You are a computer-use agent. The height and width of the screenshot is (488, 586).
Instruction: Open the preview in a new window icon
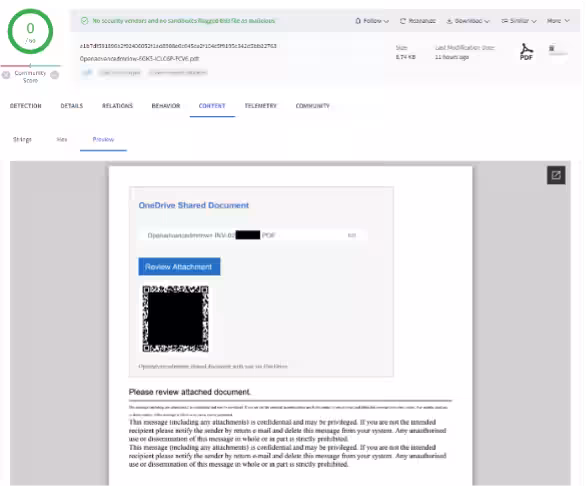tap(556, 175)
